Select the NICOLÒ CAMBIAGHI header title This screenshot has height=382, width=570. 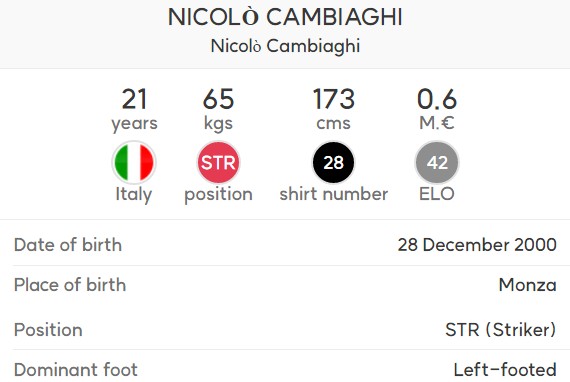tap(285, 17)
